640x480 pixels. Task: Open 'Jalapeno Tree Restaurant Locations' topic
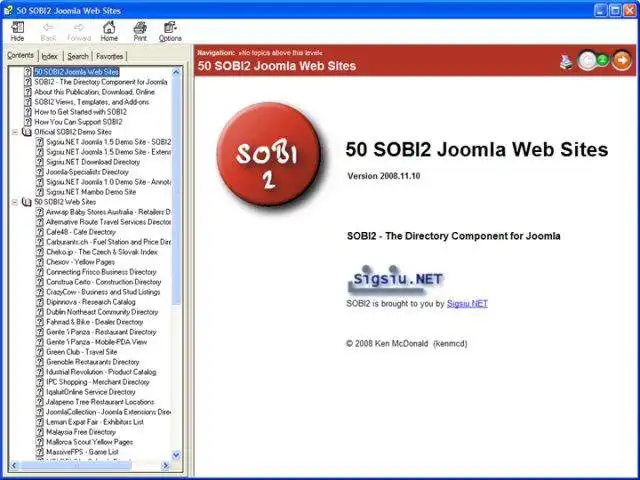pyautogui.click(x=100, y=402)
